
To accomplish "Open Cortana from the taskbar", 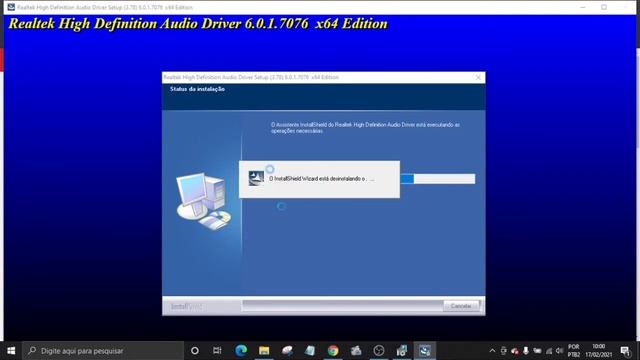I will [195, 351].
